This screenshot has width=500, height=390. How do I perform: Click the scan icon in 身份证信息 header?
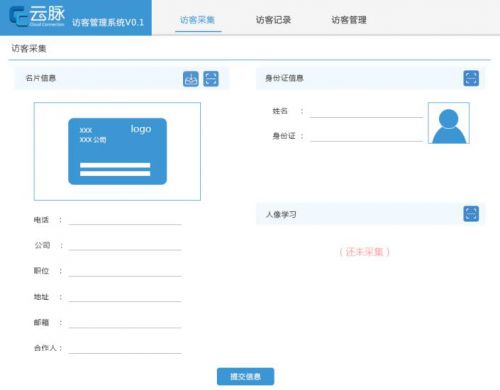[x=471, y=78]
